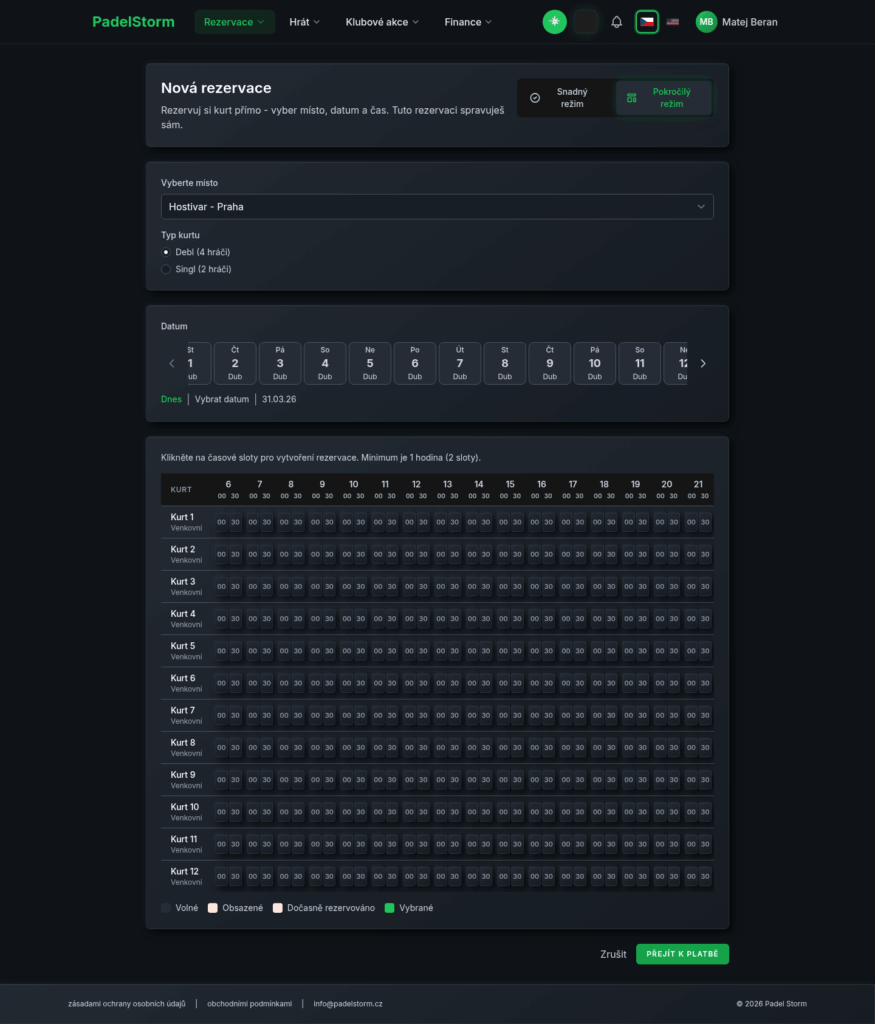This screenshot has height=1024, width=875.
Task: Select Kurt 3 slot at 10:30
Action: pyautogui.click(x=360, y=586)
